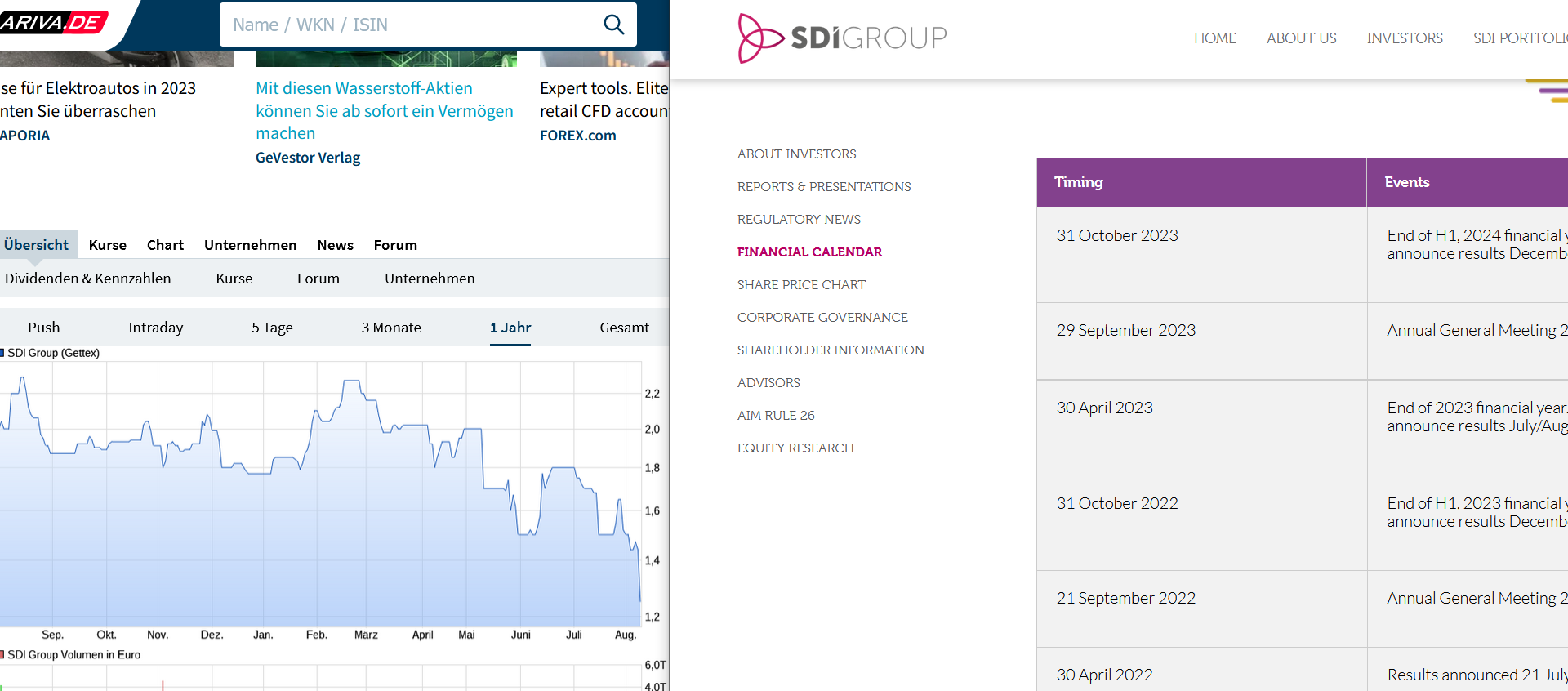Image resolution: width=1568 pixels, height=691 pixels.
Task: Click the search magnifier icon
Action: 613,25
